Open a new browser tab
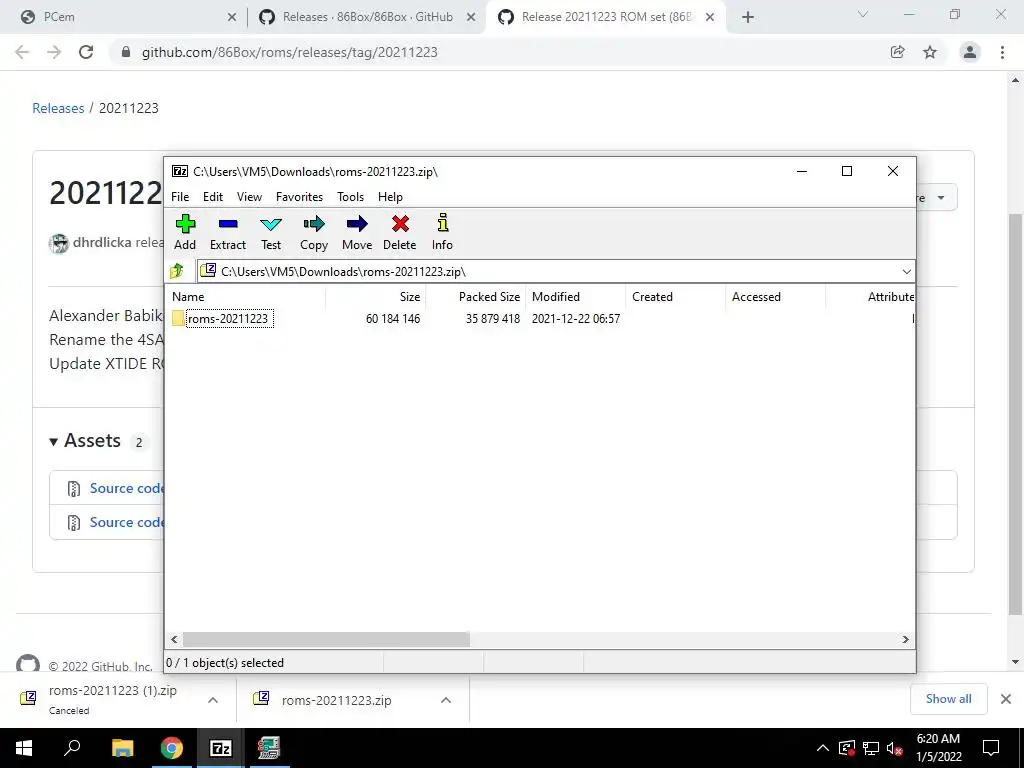The height and width of the screenshot is (768, 1024). pyautogui.click(x=748, y=18)
